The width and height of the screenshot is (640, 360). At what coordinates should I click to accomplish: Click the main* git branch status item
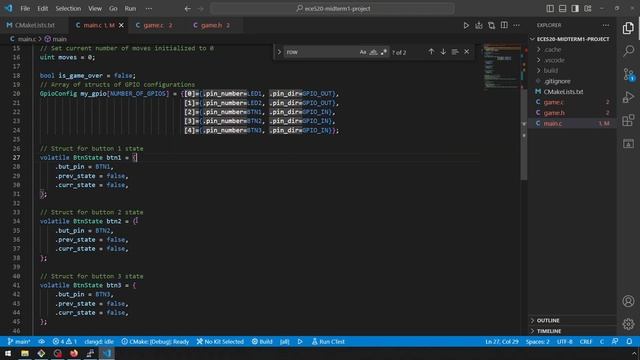19,342
